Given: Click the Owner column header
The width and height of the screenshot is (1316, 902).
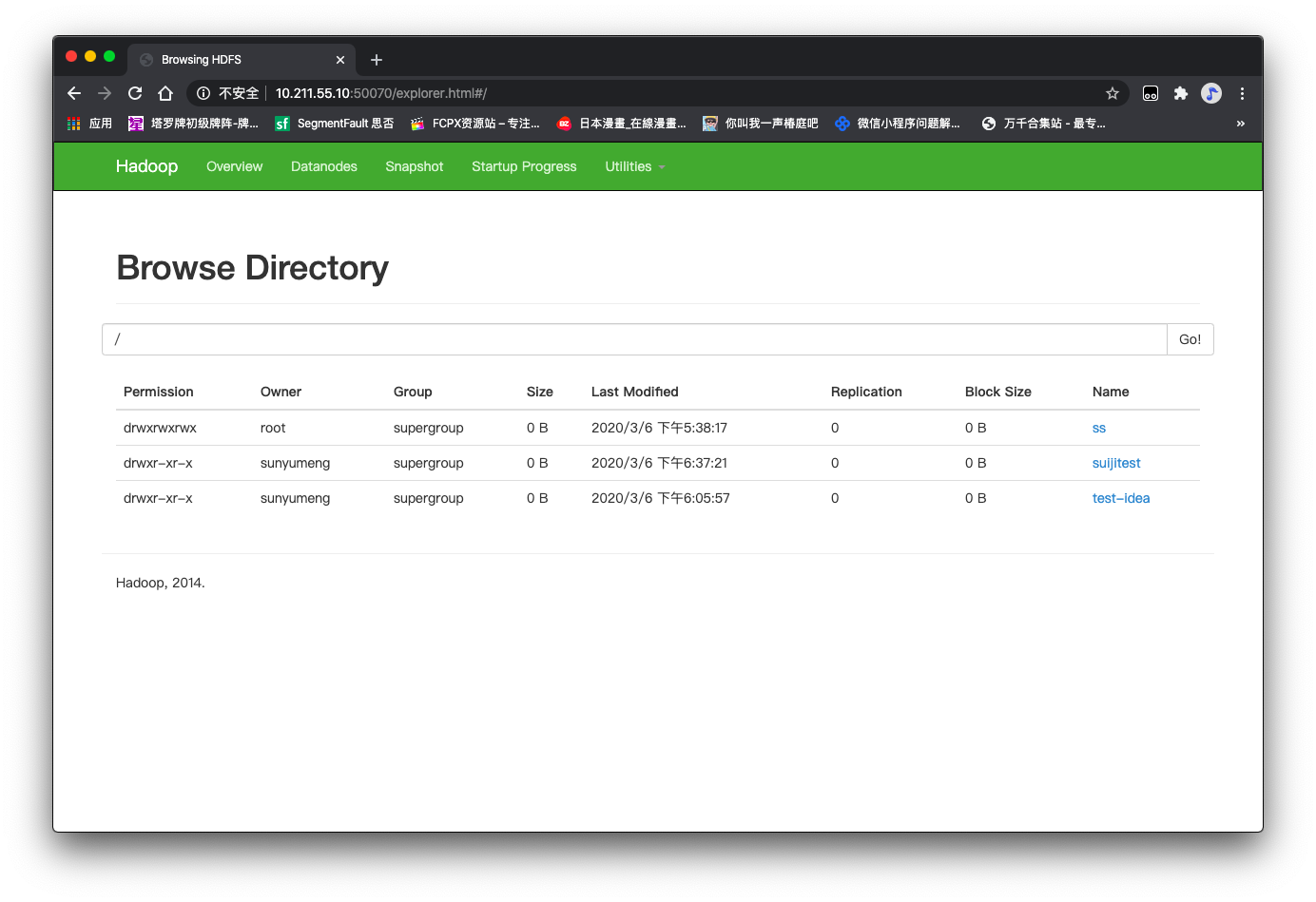Looking at the screenshot, I should [x=281, y=392].
